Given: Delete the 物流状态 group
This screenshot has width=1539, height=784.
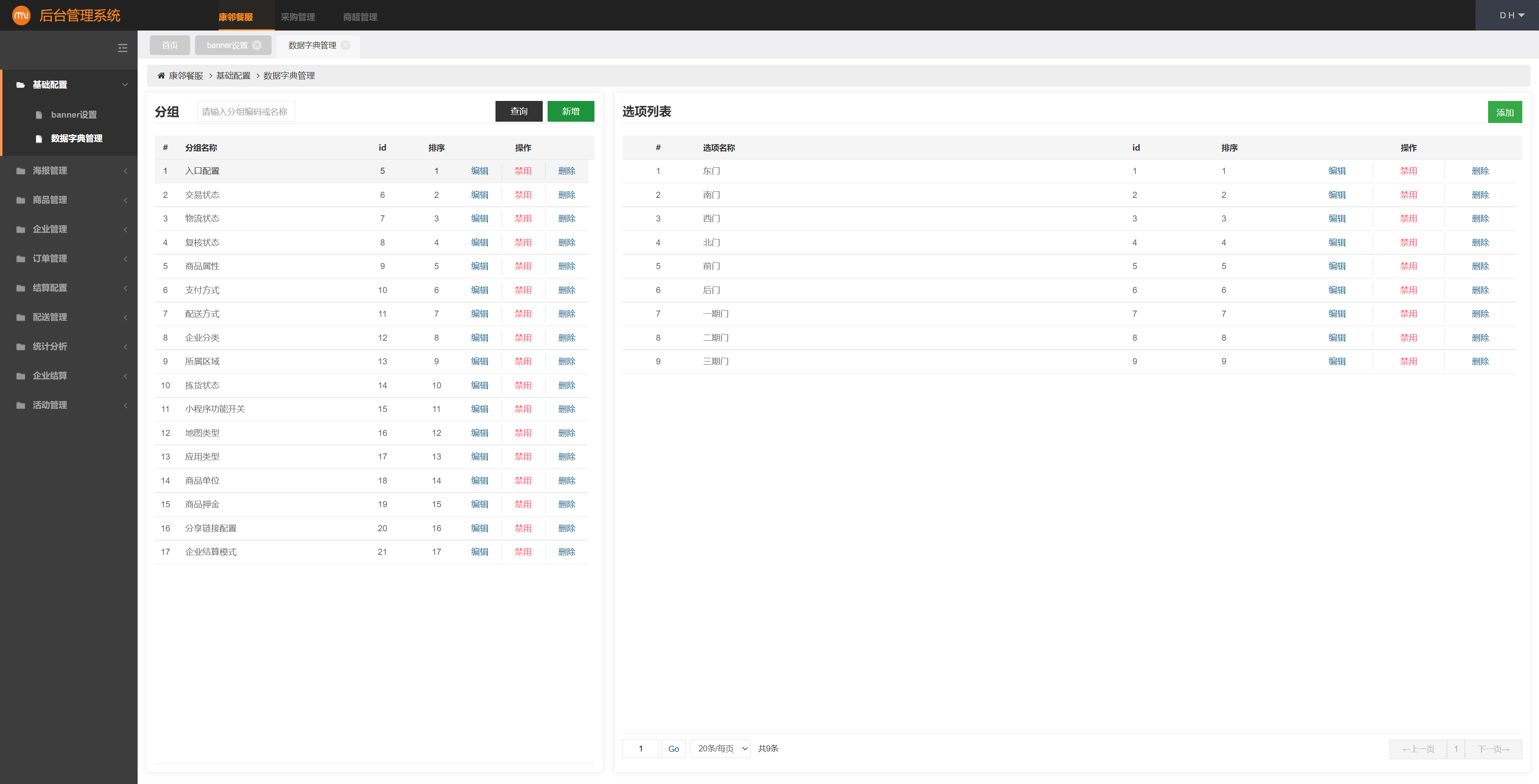Looking at the screenshot, I should 566,219.
